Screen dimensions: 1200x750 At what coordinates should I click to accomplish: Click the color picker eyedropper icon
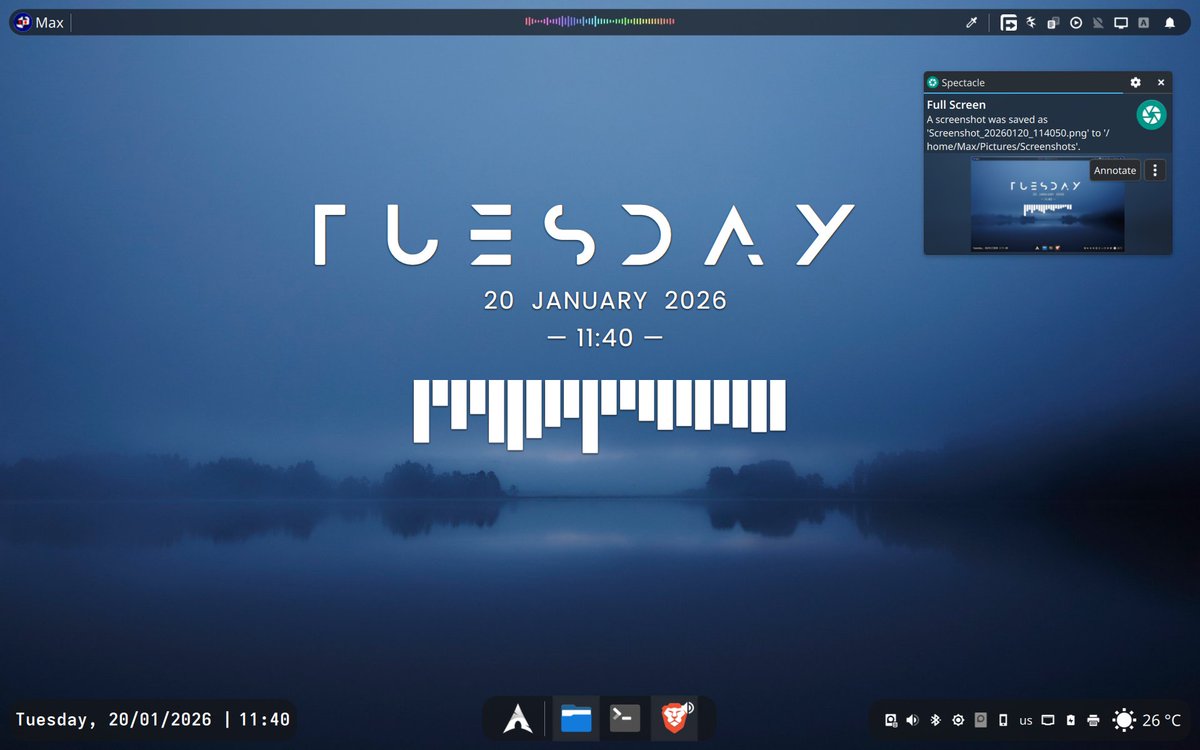pos(970,22)
